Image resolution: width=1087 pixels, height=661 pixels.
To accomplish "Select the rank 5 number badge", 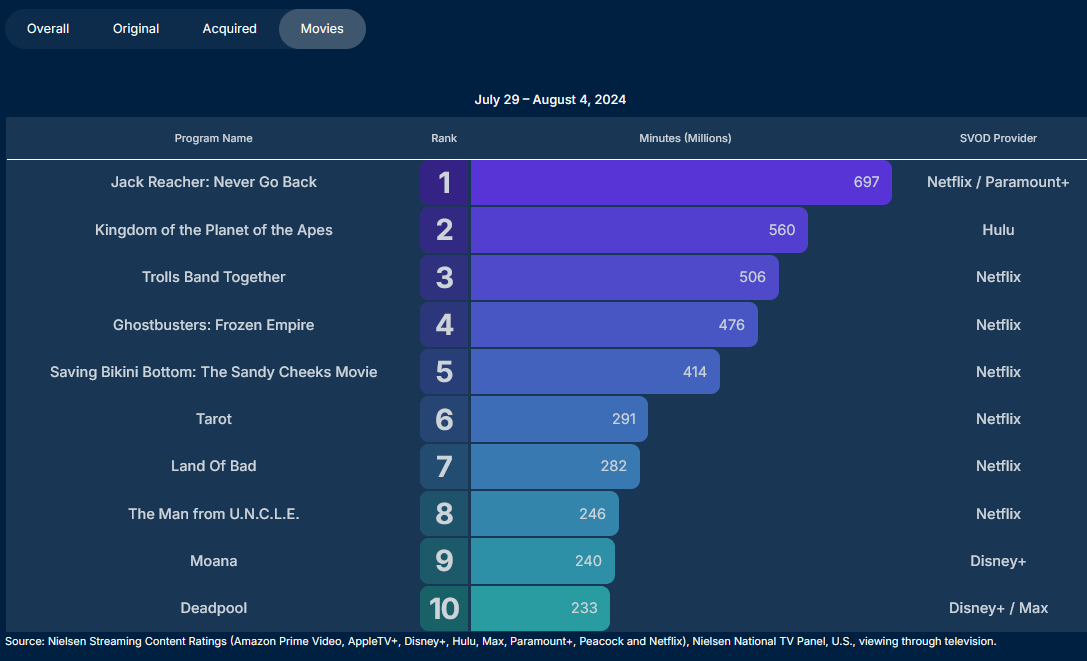I will pos(445,372).
